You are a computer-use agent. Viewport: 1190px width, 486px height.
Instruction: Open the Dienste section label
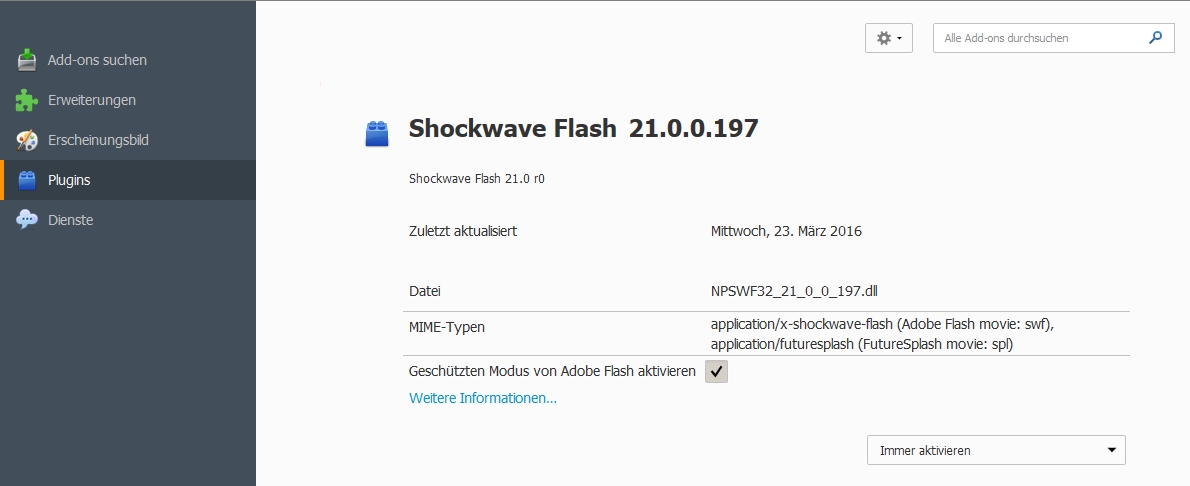point(70,220)
